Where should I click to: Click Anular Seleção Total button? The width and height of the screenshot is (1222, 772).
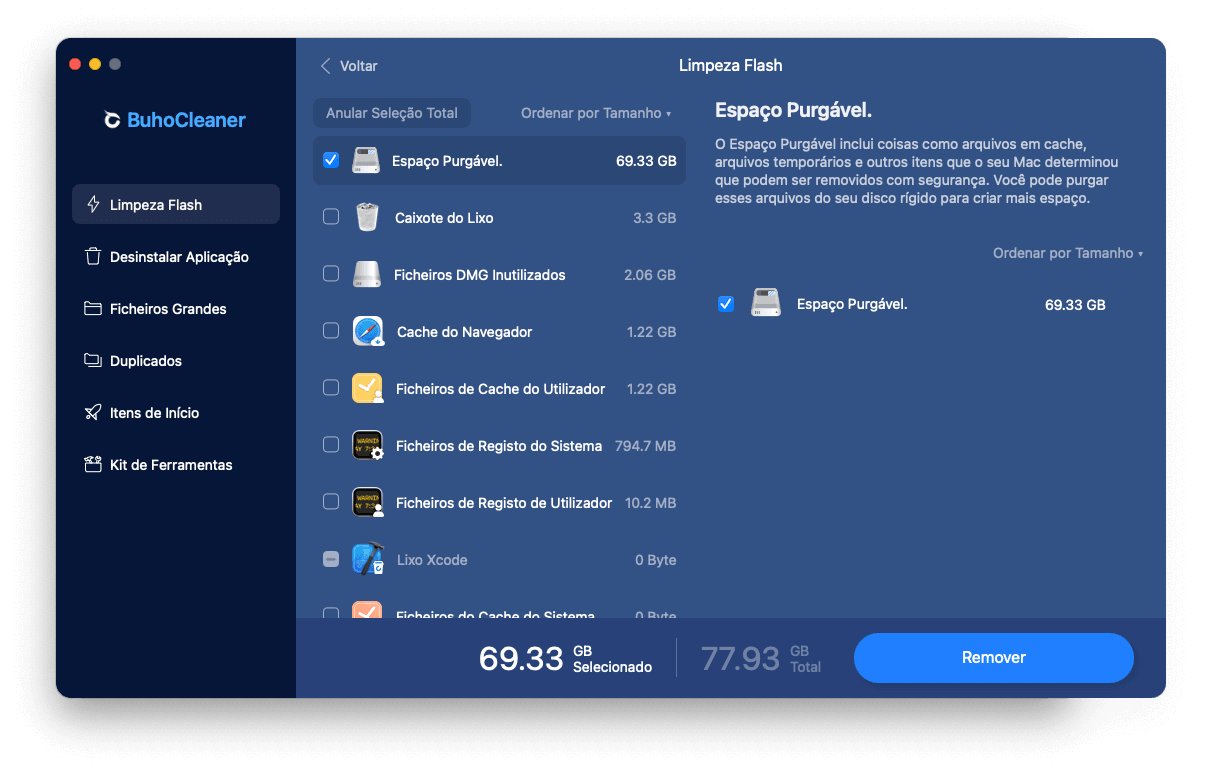click(x=392, y=113)
